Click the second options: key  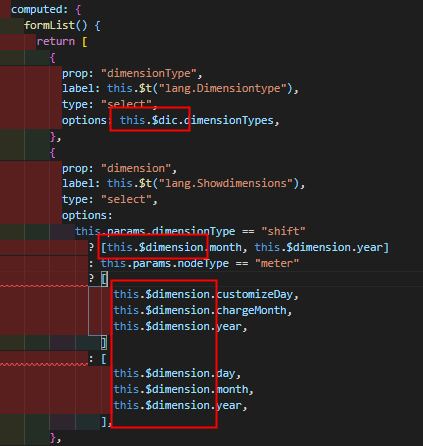click(x=87, y=216)
